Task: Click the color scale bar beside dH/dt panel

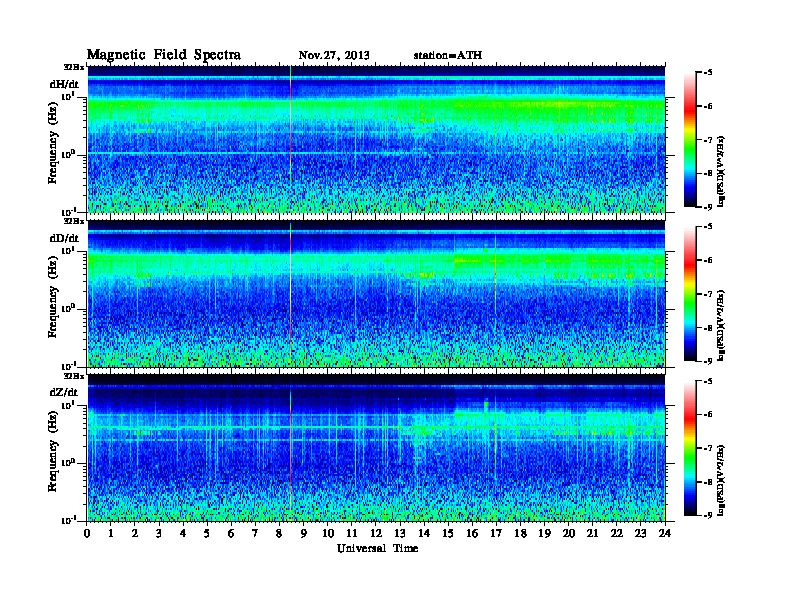Action: click(690, 140)
